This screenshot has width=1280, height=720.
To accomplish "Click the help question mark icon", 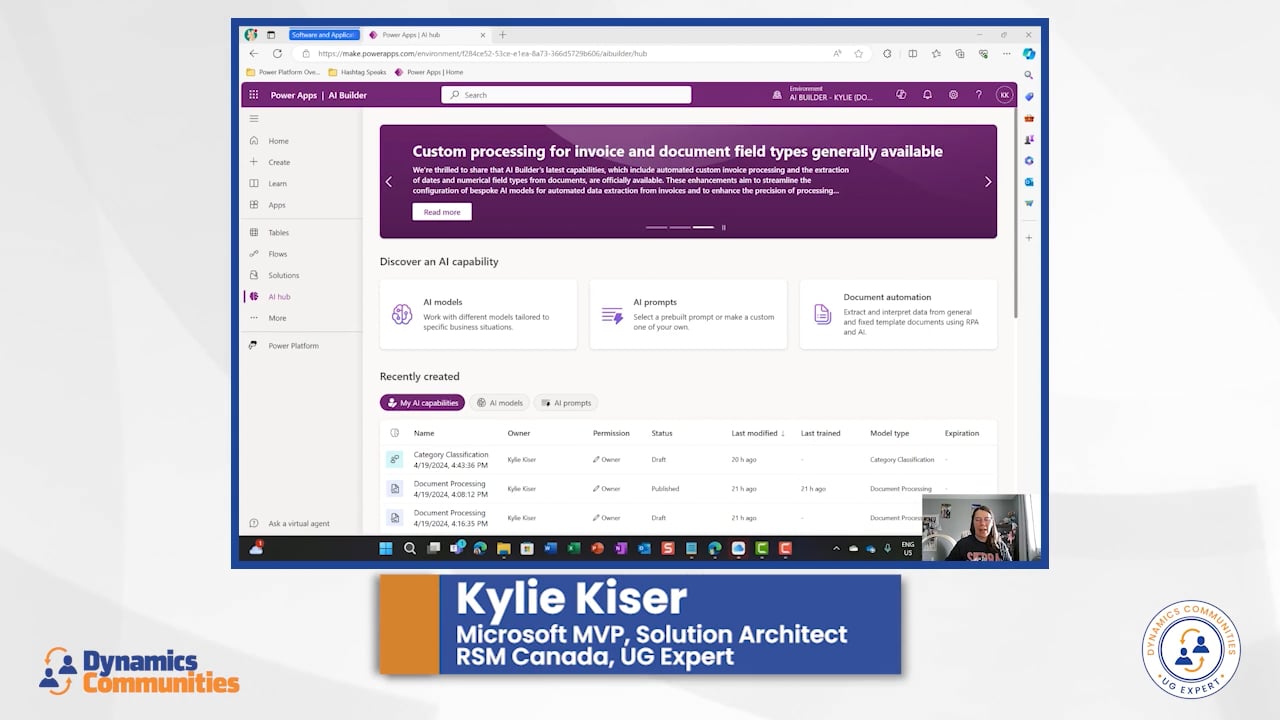I will (x=978, y=95).
